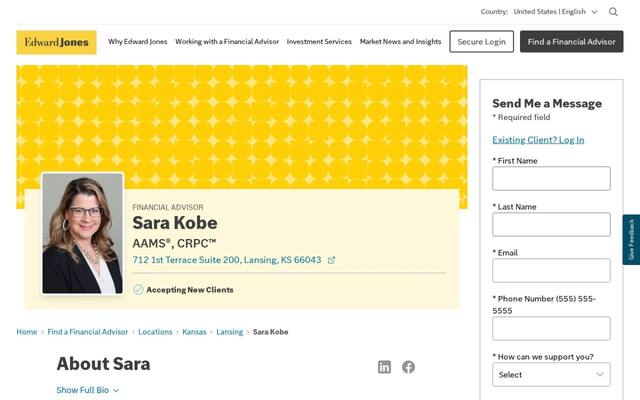This screenshot has height=400, width=640.
Task: Open Working with a Financial Advisor menu
Action: point(227,42)
